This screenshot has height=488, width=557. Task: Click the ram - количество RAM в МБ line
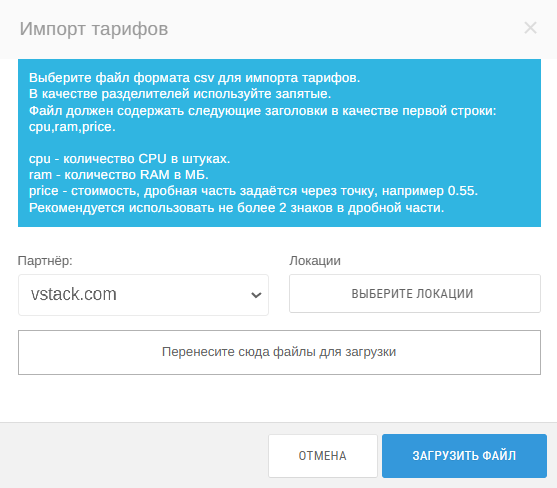tap(119, 175)
